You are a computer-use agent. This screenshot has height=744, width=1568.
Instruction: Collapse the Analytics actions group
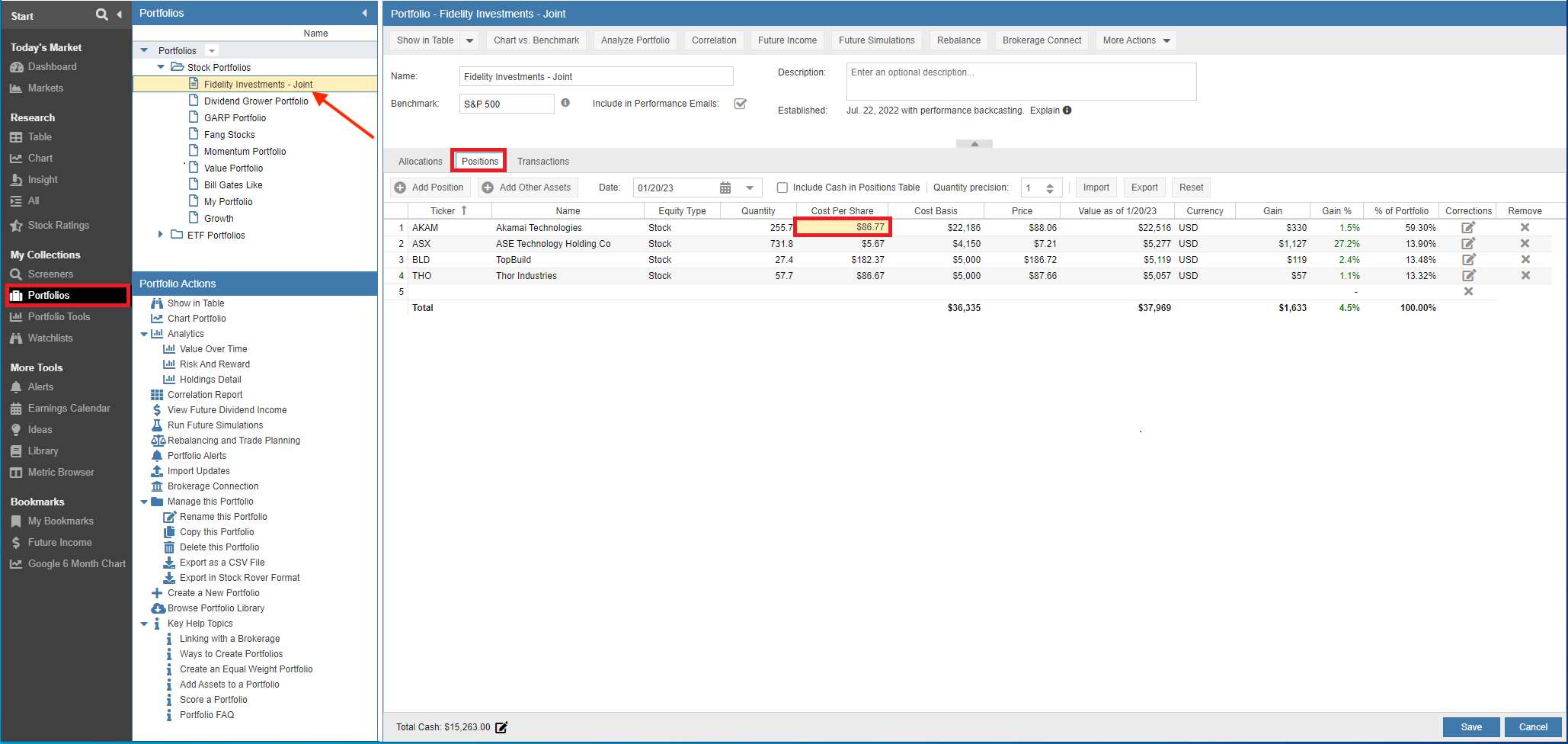point(144,334)
